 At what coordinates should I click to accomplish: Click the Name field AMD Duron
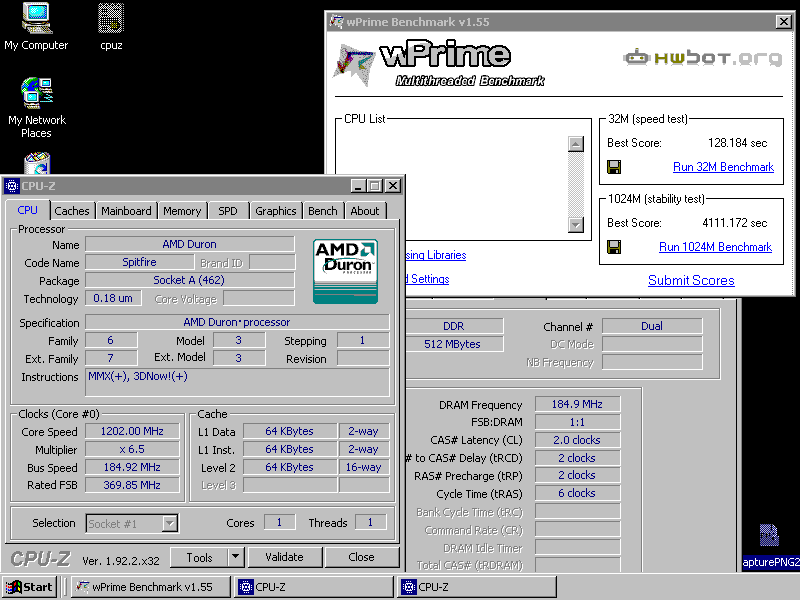click(190, 244)
